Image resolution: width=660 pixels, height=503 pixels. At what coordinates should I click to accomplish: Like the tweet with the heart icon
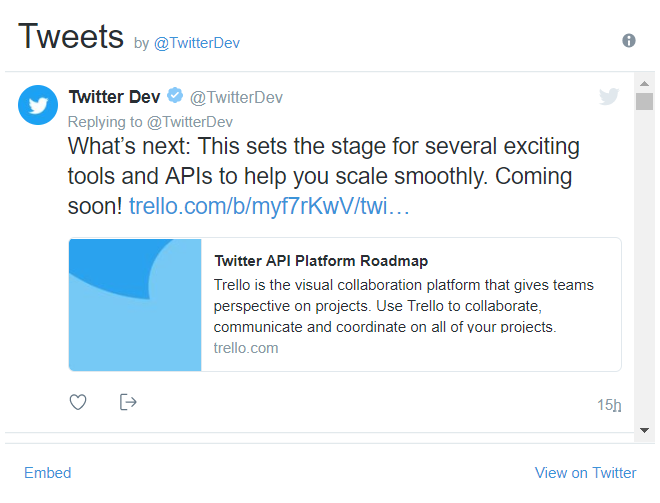pyautogui.click(x=78, y=402)
